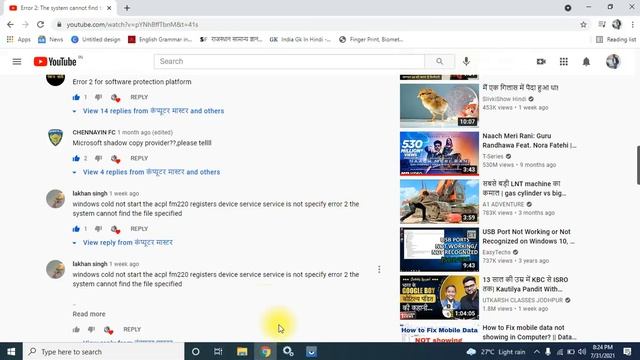The width and height of the screenshot is (640, 360).
Task: Open the notifications bell
Action: 586,61
